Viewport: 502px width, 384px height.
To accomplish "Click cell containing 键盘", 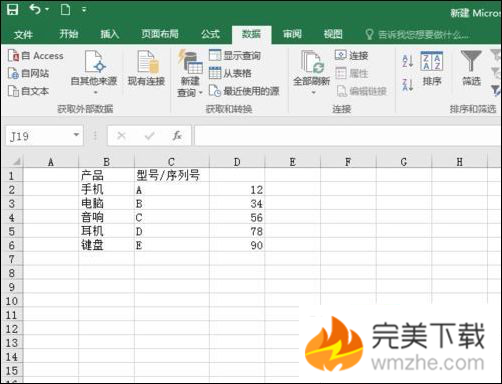I will pyautogui.click(x=107, y=245).
